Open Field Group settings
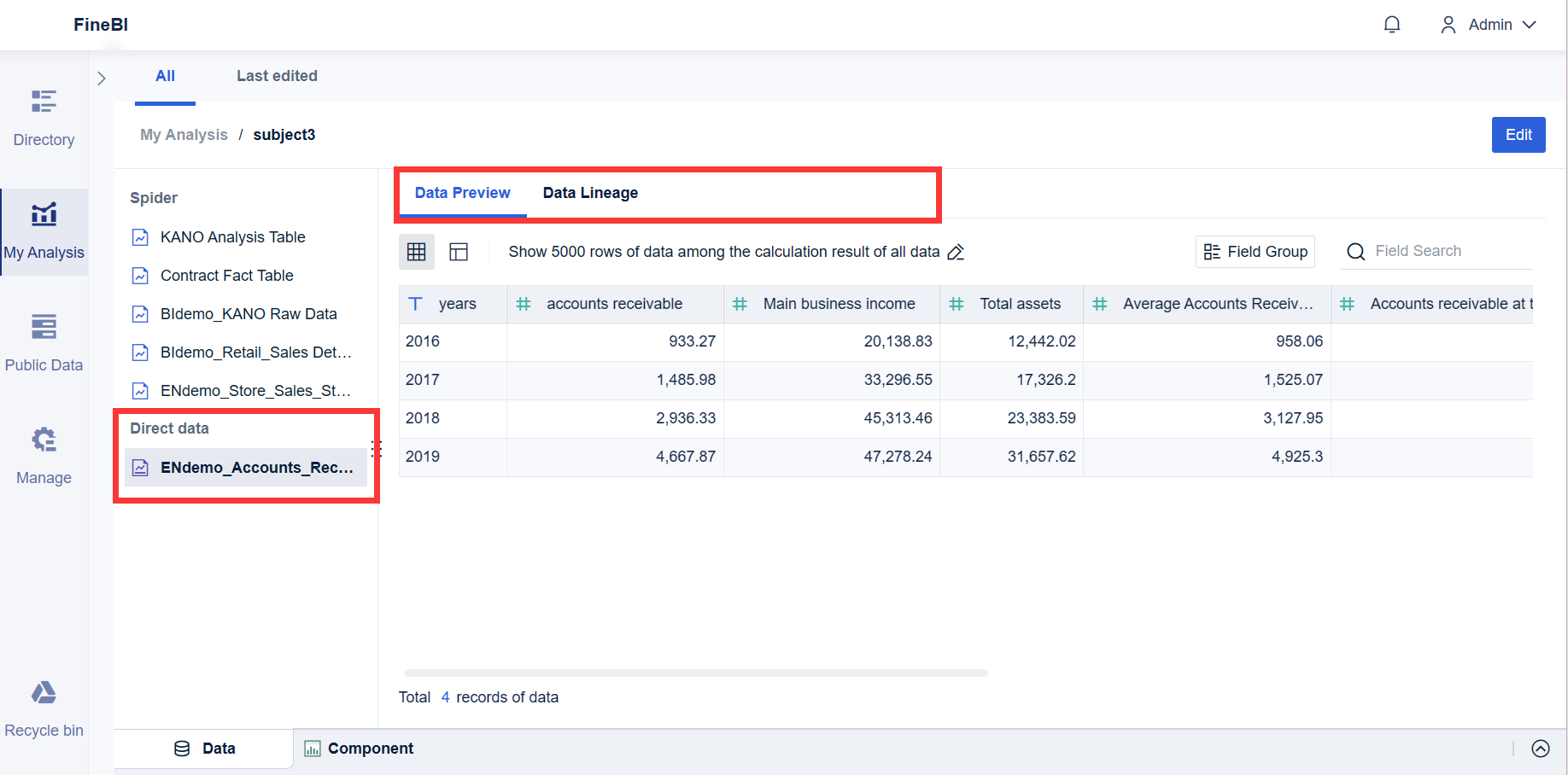Image resolution: width=1568 pixels, height=775 pixels. coord(1255,251)
